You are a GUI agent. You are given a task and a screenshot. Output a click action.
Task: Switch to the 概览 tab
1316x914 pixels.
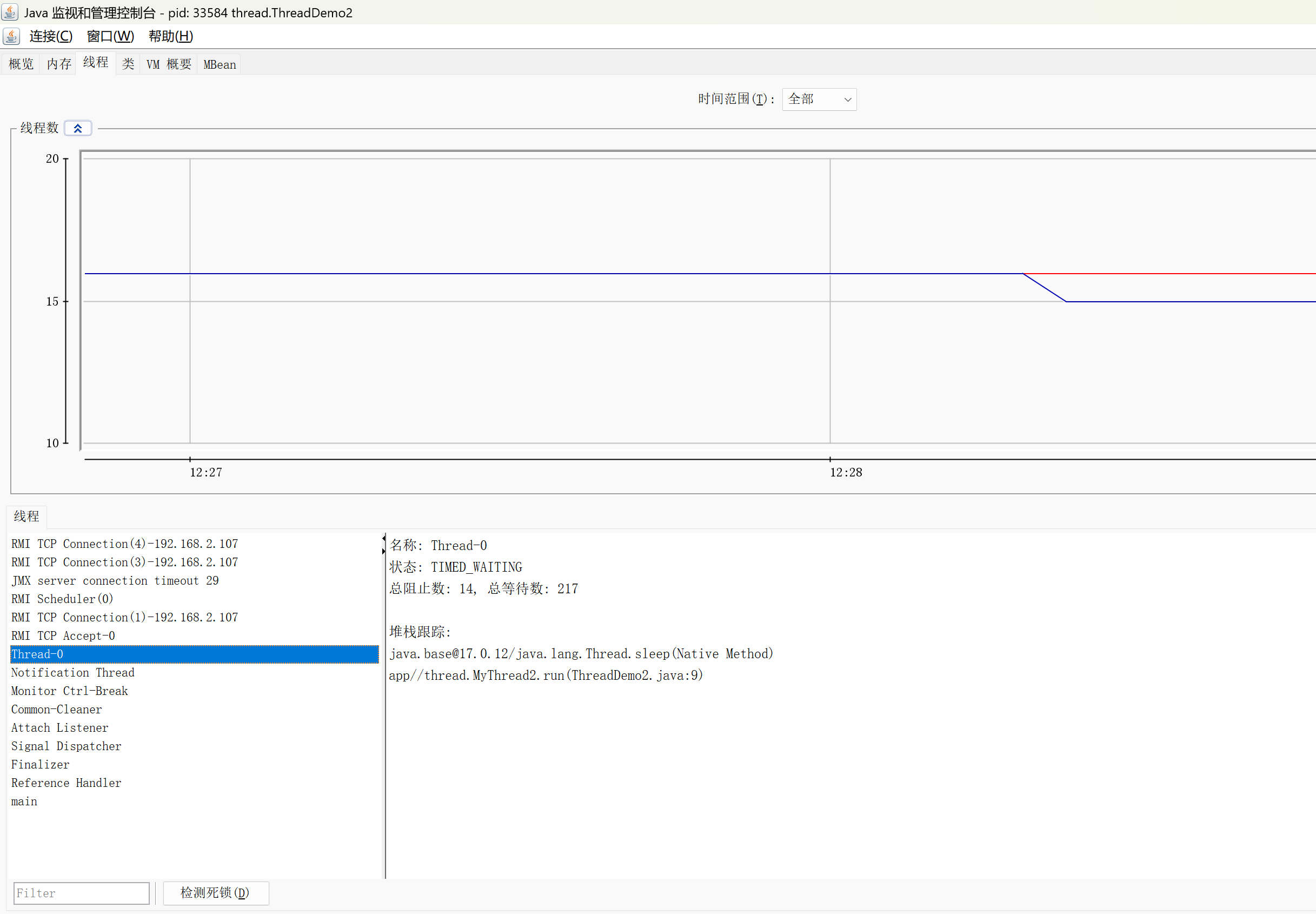pyautogui.click(x=21, y=64)
